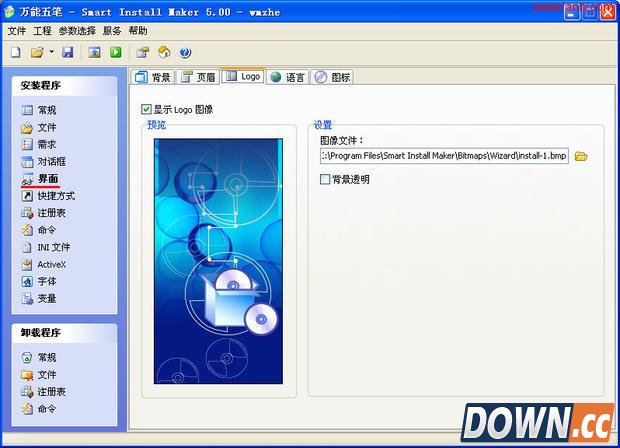The width and height of the screenshot is (620, 448).
Task: Click the New project toolbar icon
Action: [x=16, y=52]
